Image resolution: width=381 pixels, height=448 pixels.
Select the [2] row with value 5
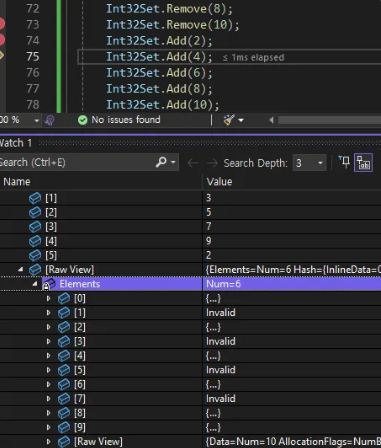click(x=190, y=212)
